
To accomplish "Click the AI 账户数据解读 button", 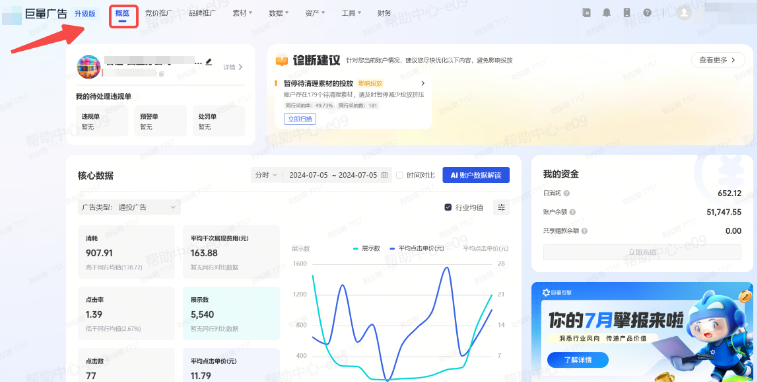I will (x=476, y=175).
